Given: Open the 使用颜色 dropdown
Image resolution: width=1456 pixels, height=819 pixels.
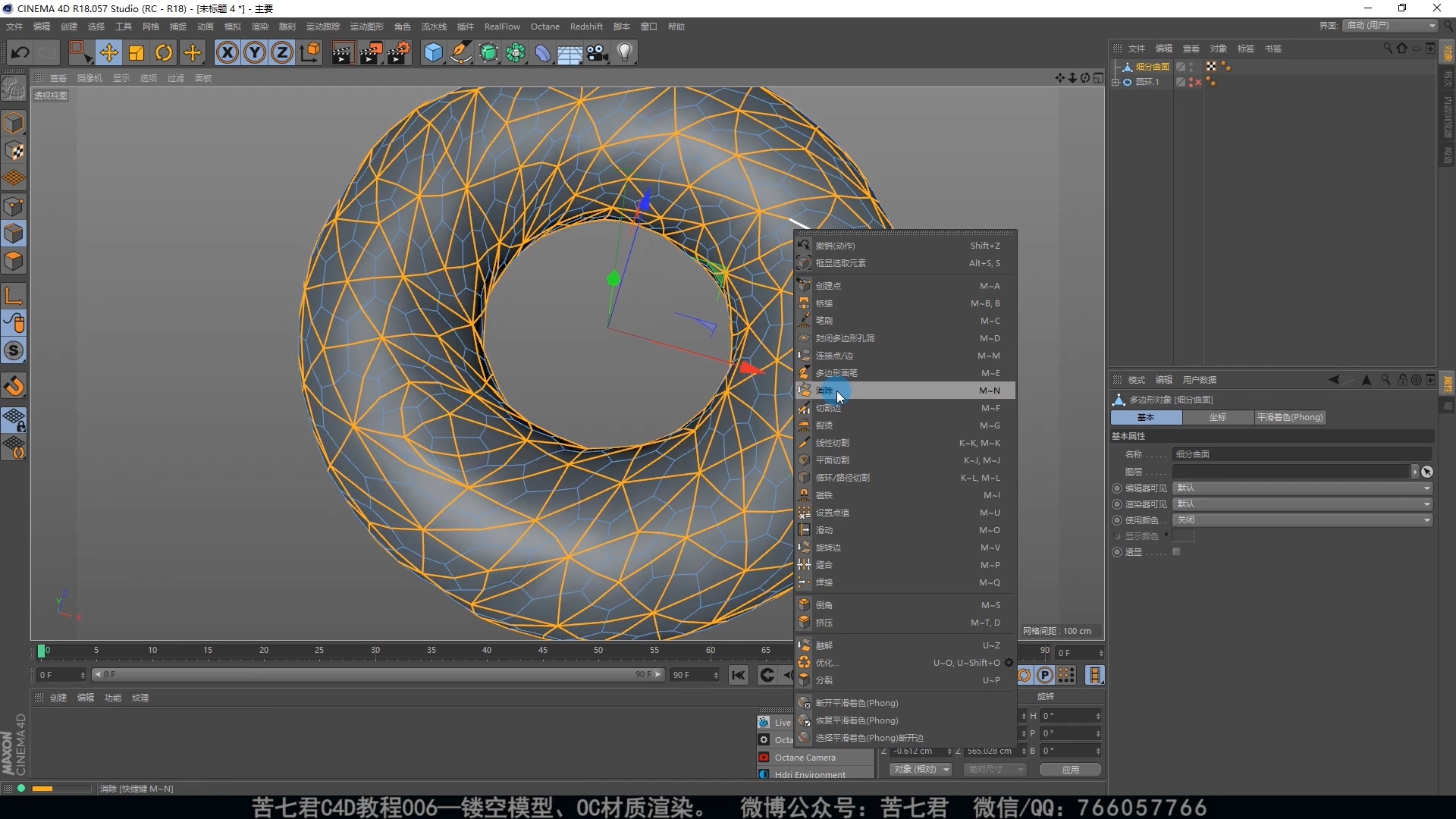Looking at the screenshot, I should pos(1302,520).
